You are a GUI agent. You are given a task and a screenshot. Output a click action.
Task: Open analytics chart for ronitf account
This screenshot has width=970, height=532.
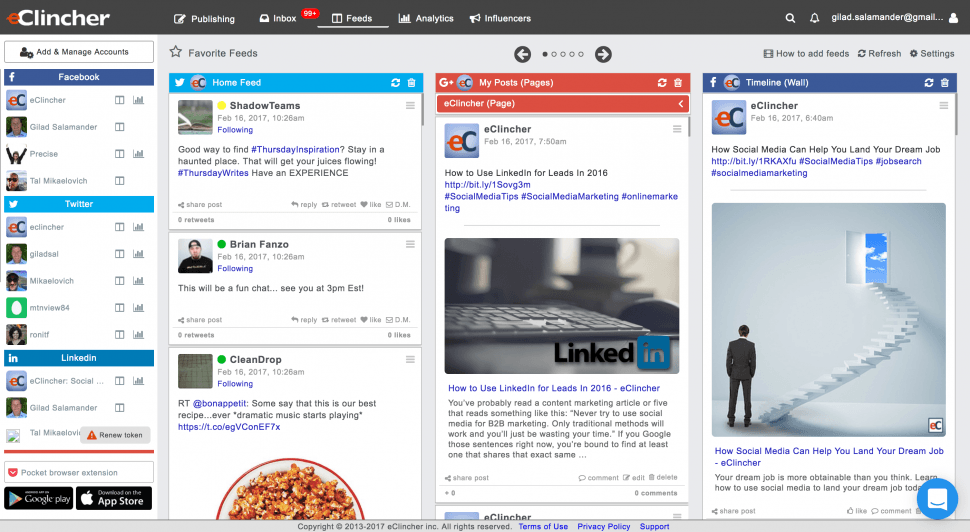(x=139, y=335)
